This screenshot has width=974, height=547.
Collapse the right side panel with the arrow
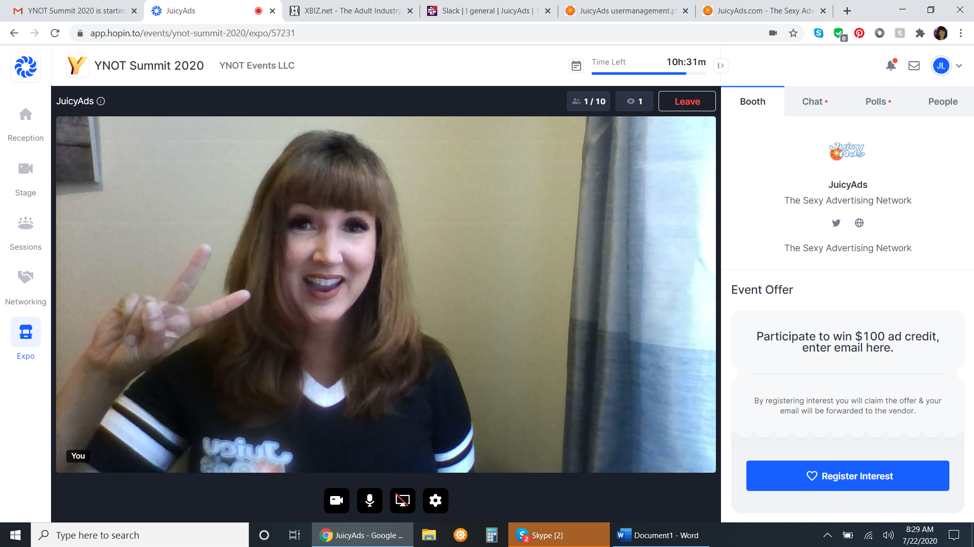click(721, 65)
